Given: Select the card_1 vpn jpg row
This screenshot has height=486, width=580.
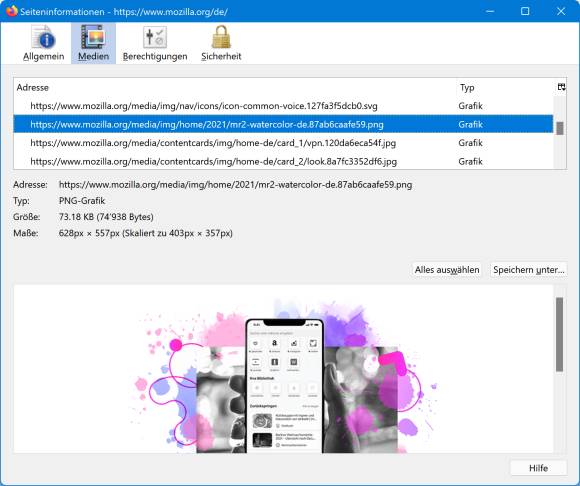Looking at the screenshot, I should tap(283, 143).
